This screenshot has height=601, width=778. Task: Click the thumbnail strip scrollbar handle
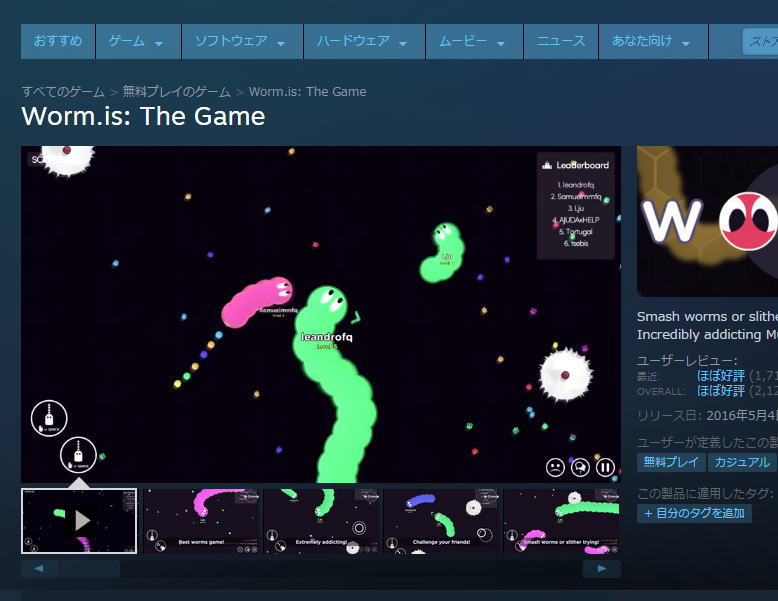pyautogui.click(x=90, y=569)
